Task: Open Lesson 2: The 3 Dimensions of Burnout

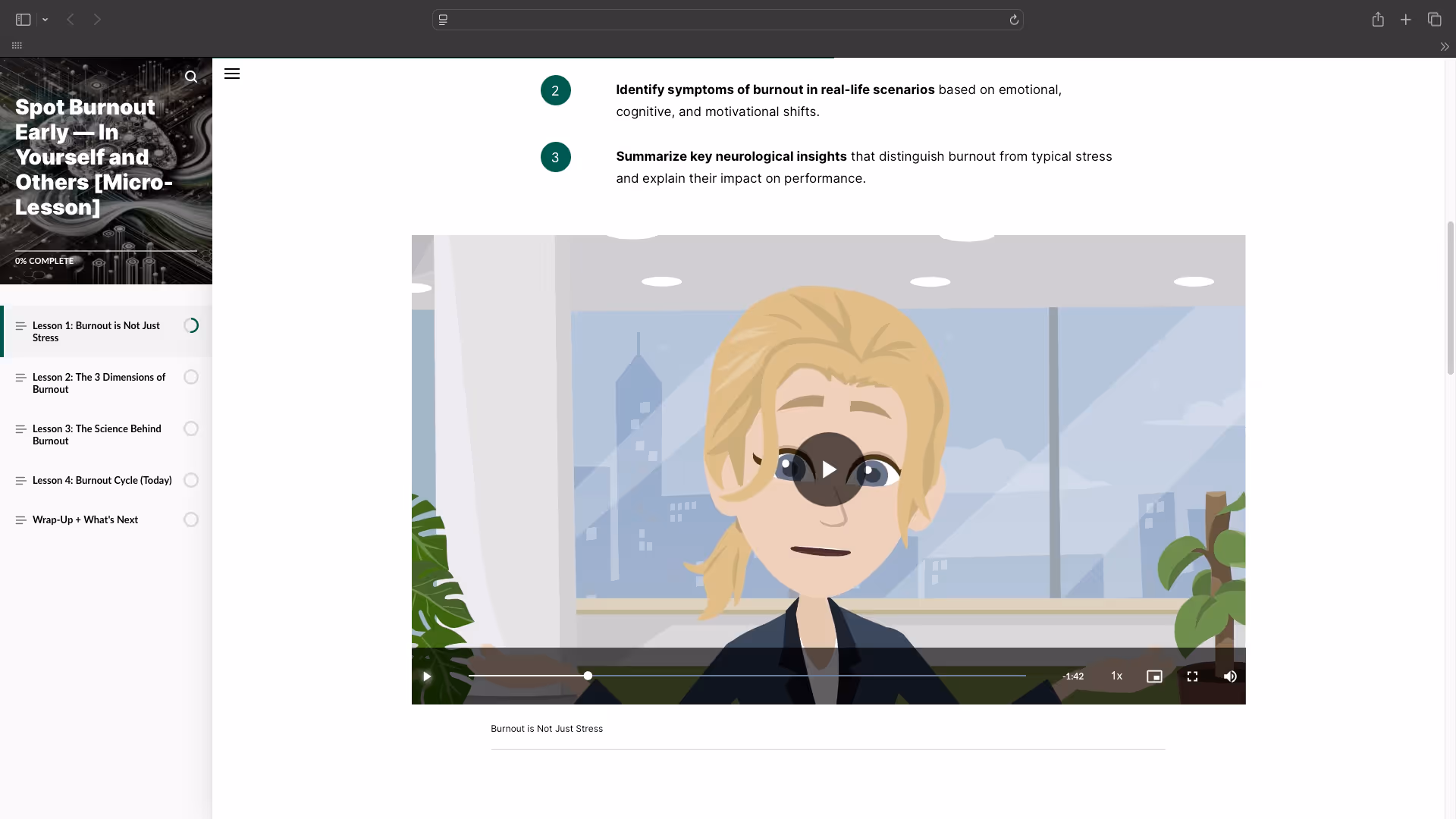Action: (x=99, y=383)
